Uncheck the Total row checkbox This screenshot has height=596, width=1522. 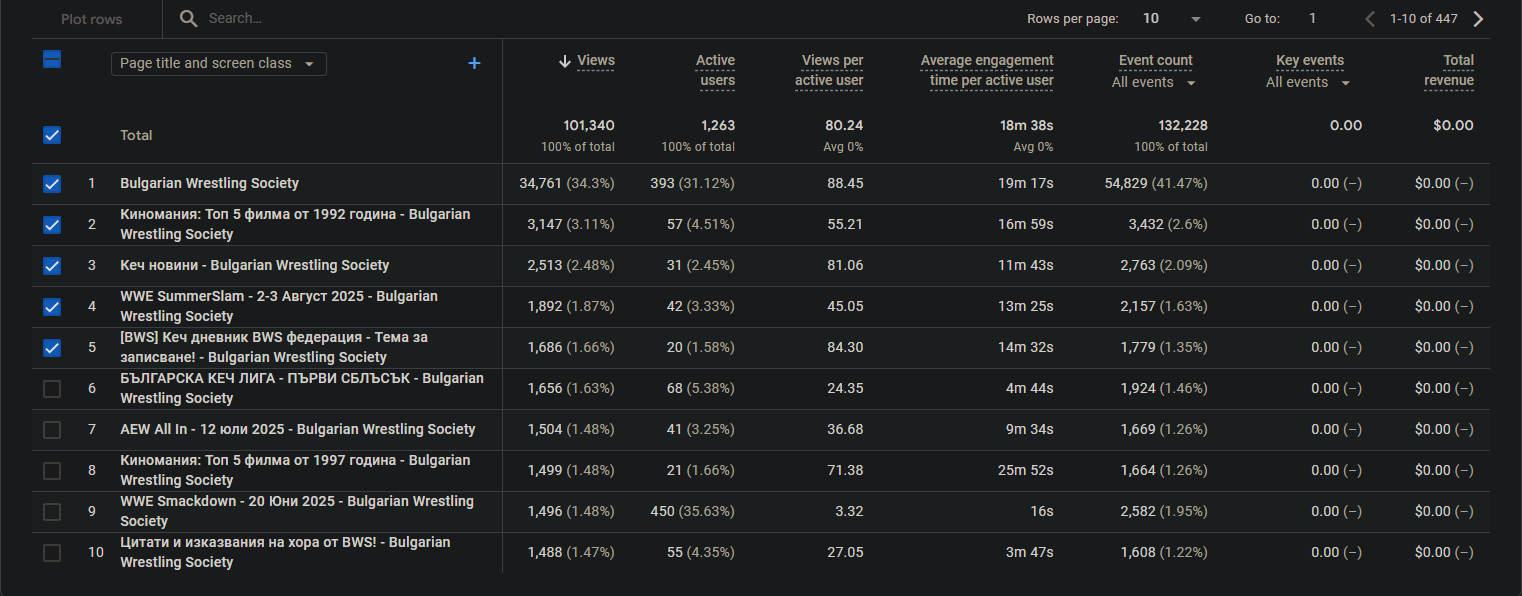point(52,135)
